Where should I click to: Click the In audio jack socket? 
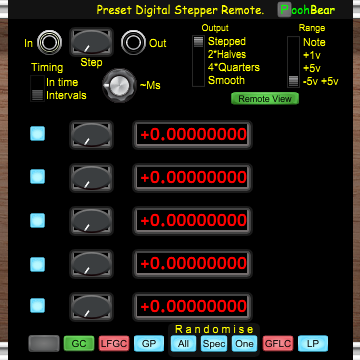(x=49, y=42)
